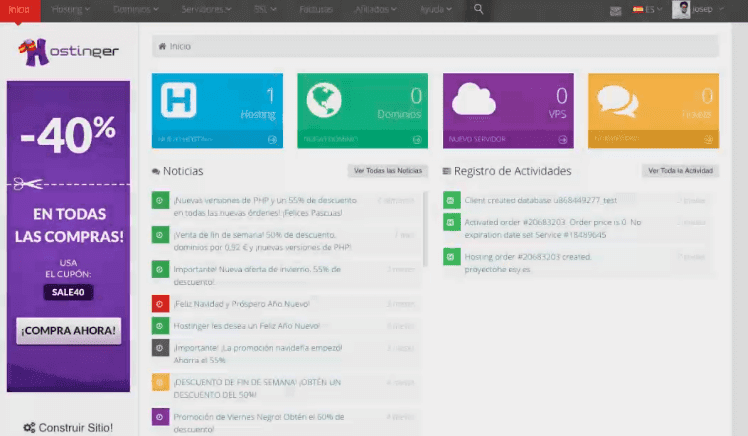
Task: Change language with the ES selector
Action: (647, 10)
